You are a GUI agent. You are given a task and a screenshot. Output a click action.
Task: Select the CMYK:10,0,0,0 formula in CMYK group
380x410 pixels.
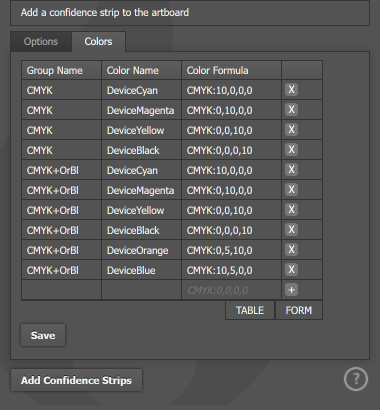click(231, 90)
